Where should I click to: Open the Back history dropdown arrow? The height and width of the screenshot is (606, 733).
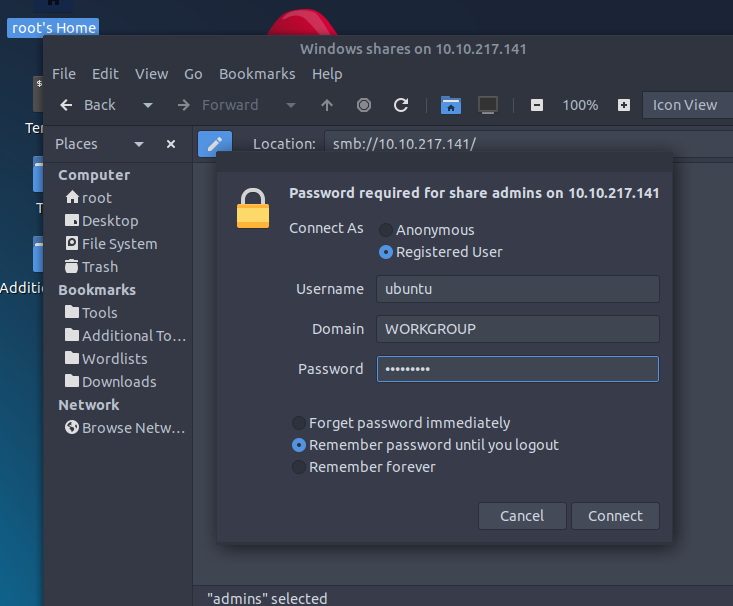pyautogui.click(x=148, y=105)
